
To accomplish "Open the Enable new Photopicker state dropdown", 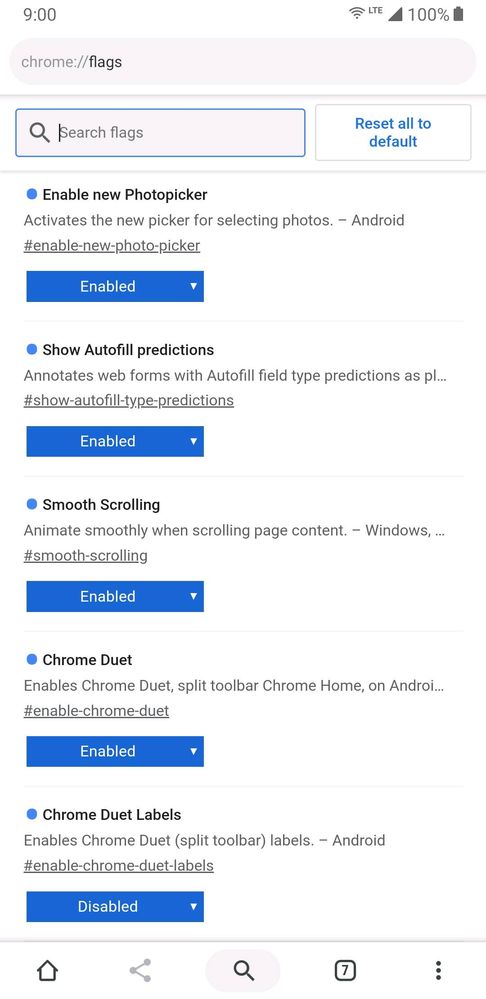I will tap(115, 286).
